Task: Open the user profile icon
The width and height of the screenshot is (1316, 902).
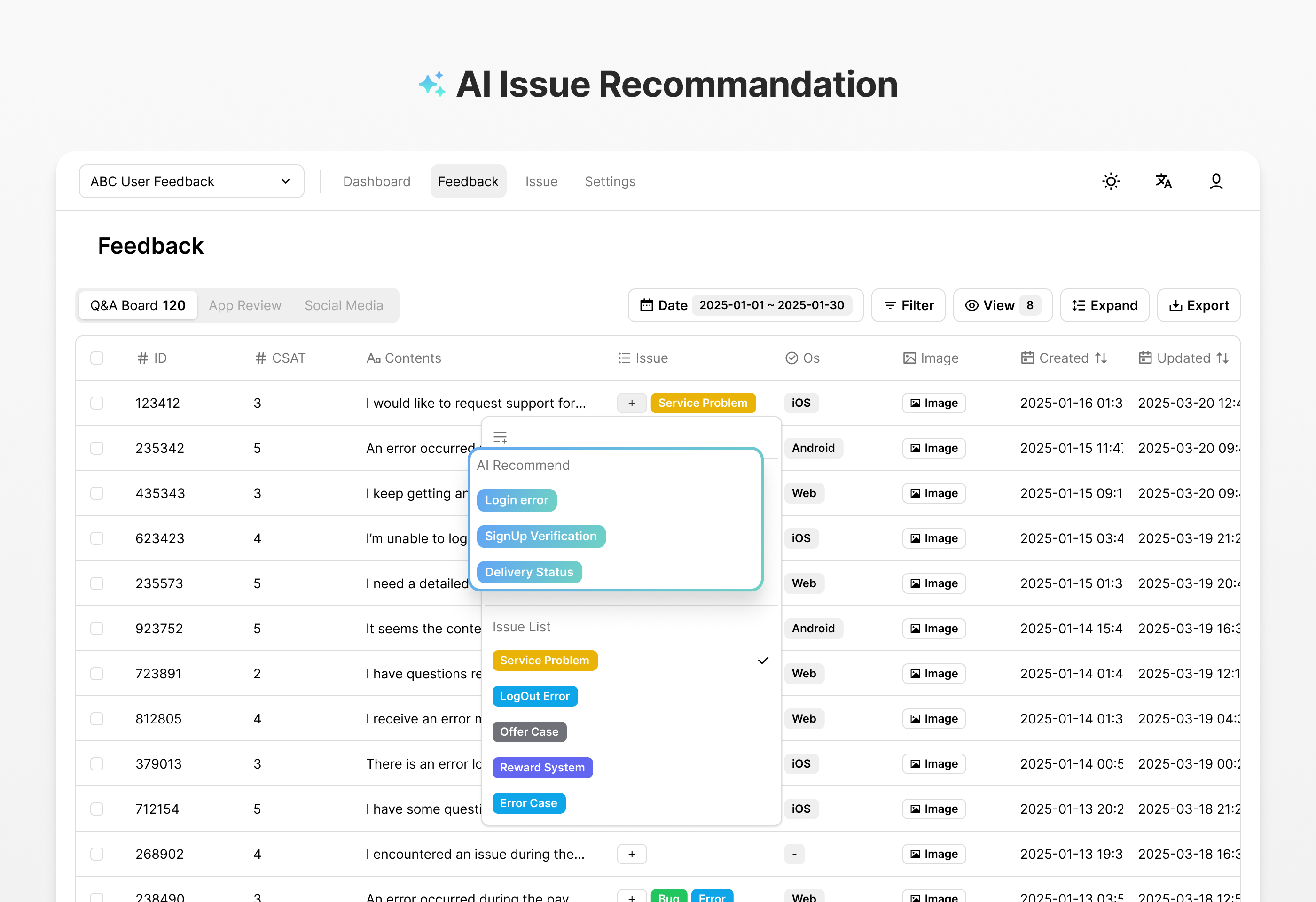Action: click(1216, 181)
